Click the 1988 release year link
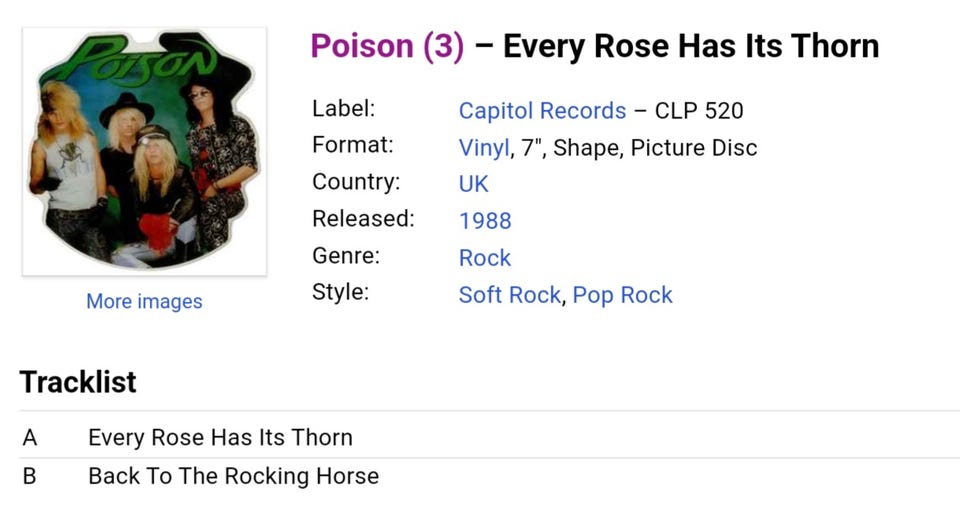Screen dimensions: 960x511 point(485,220)
